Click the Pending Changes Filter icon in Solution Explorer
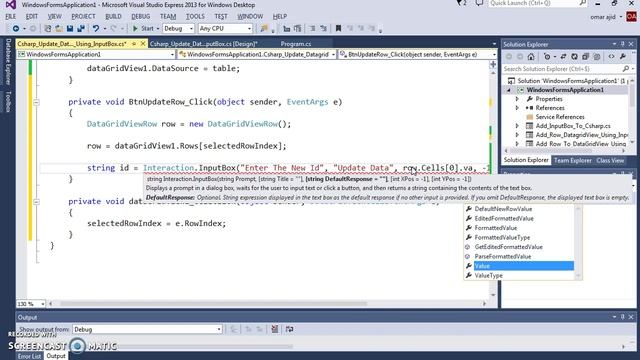The image size is (640, 360). pos(547,57)
